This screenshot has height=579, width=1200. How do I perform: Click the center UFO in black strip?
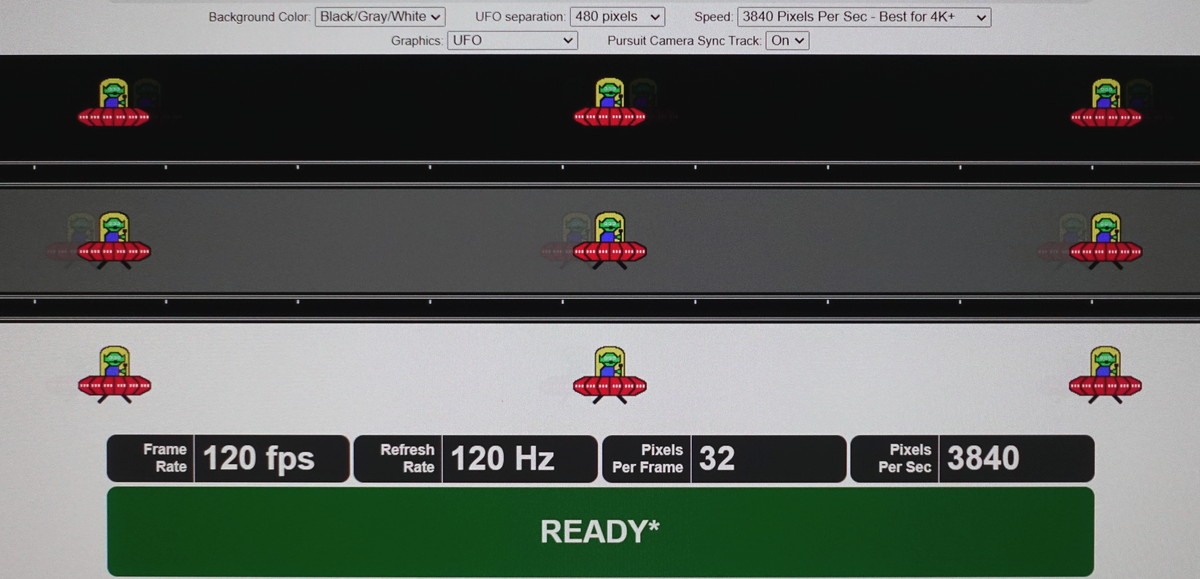pos(609,103)
